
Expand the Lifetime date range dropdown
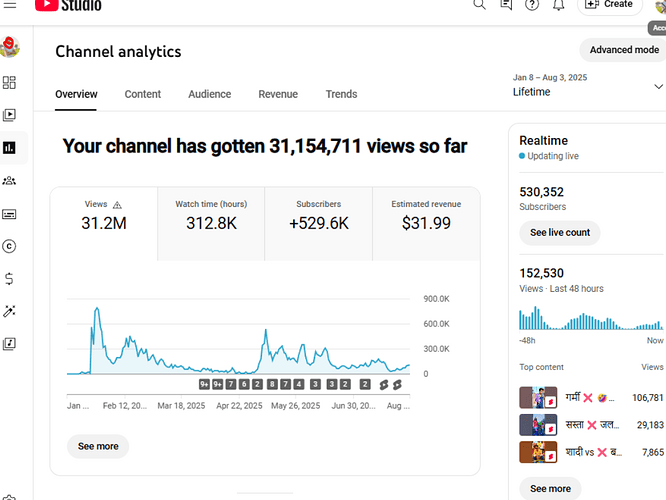(x=657, y=86)
